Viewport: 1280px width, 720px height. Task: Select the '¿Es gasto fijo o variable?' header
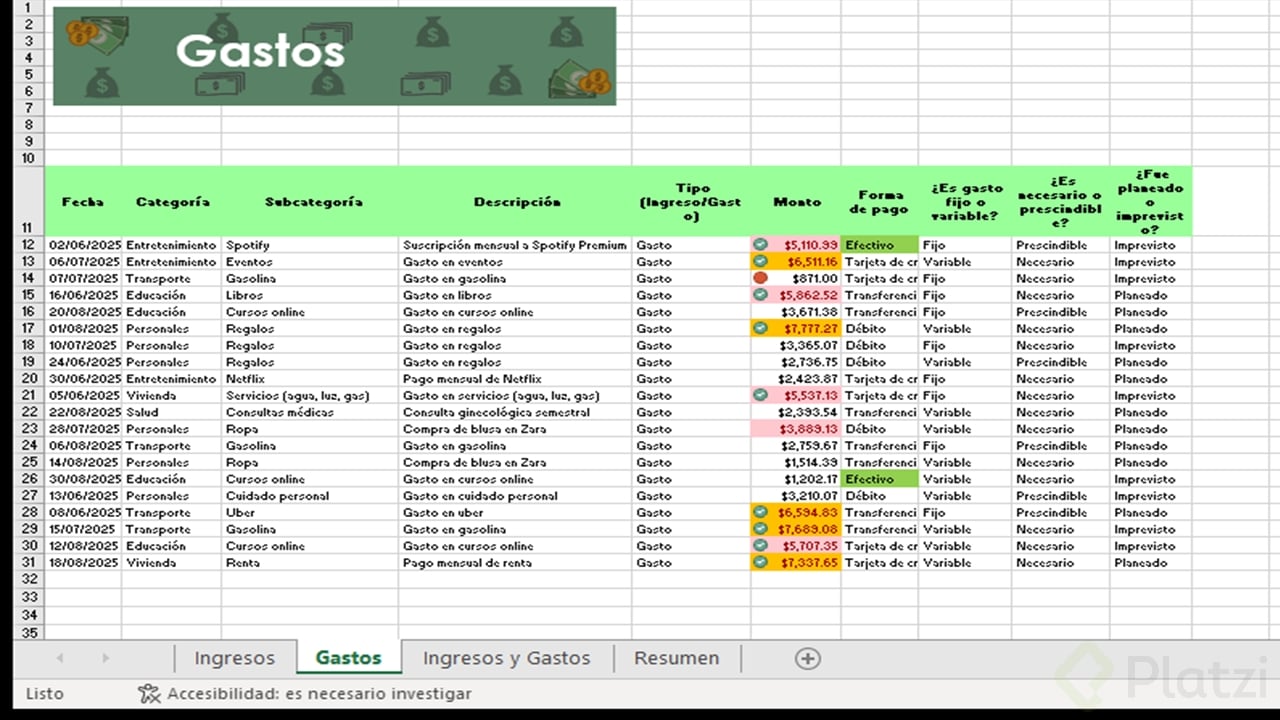[965, 201]
